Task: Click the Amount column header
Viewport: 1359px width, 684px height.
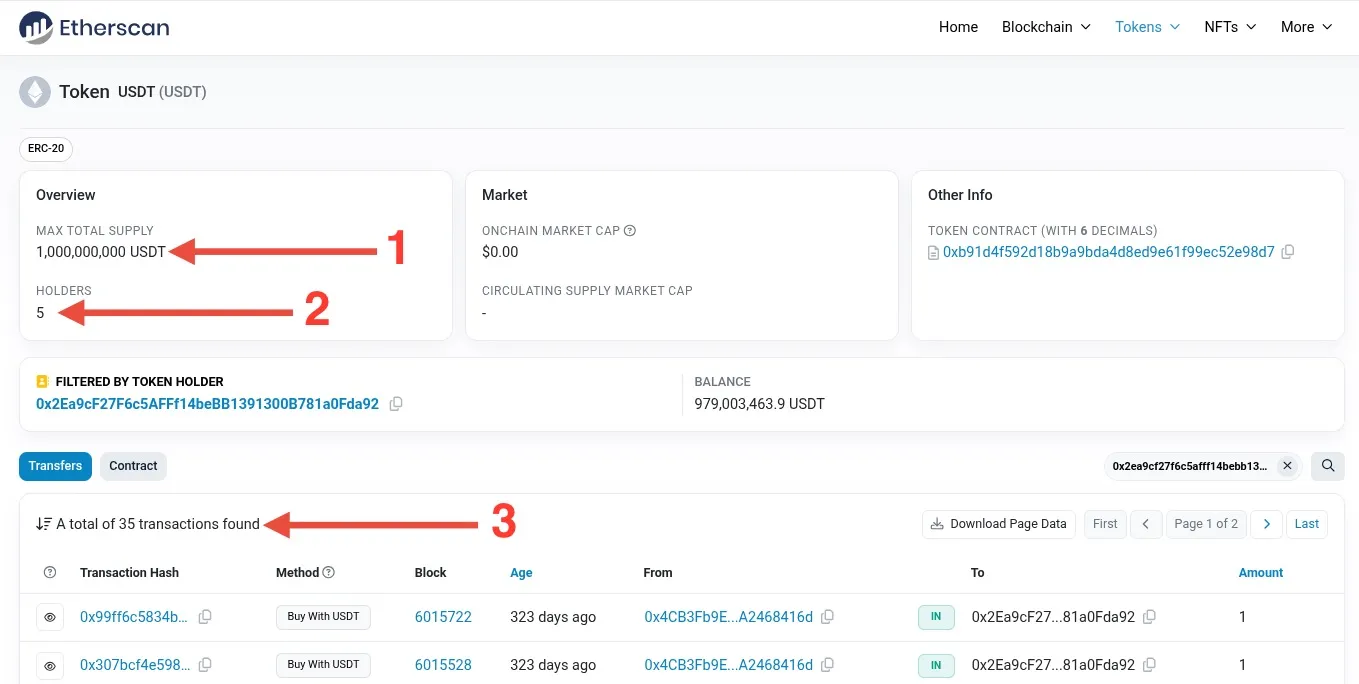Action: click(1260, 573)
